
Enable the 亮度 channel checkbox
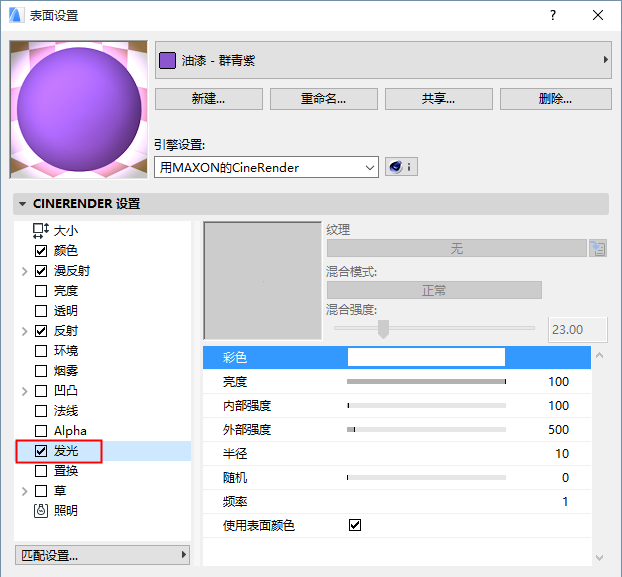tap(41, 291)
